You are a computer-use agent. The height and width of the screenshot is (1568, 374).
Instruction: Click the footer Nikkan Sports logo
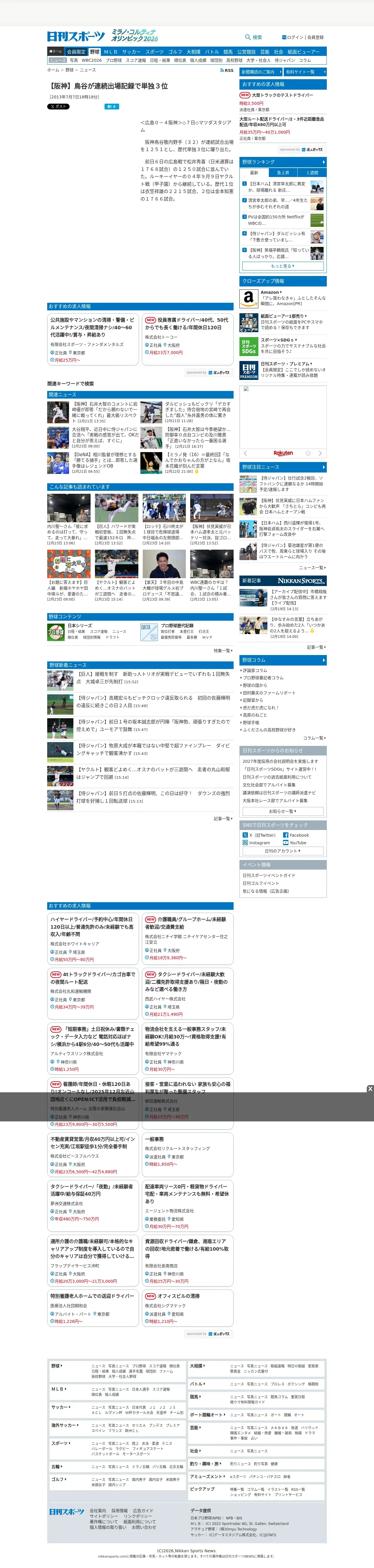point(67,1512)
